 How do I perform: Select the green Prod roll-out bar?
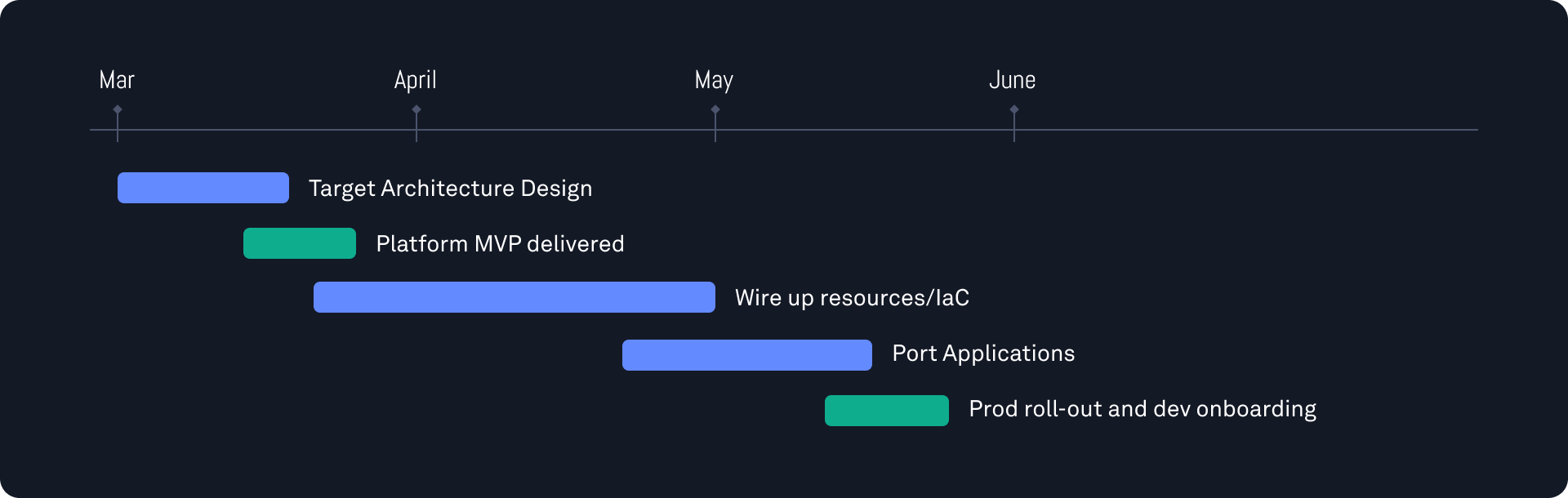[x=887, y=411]
